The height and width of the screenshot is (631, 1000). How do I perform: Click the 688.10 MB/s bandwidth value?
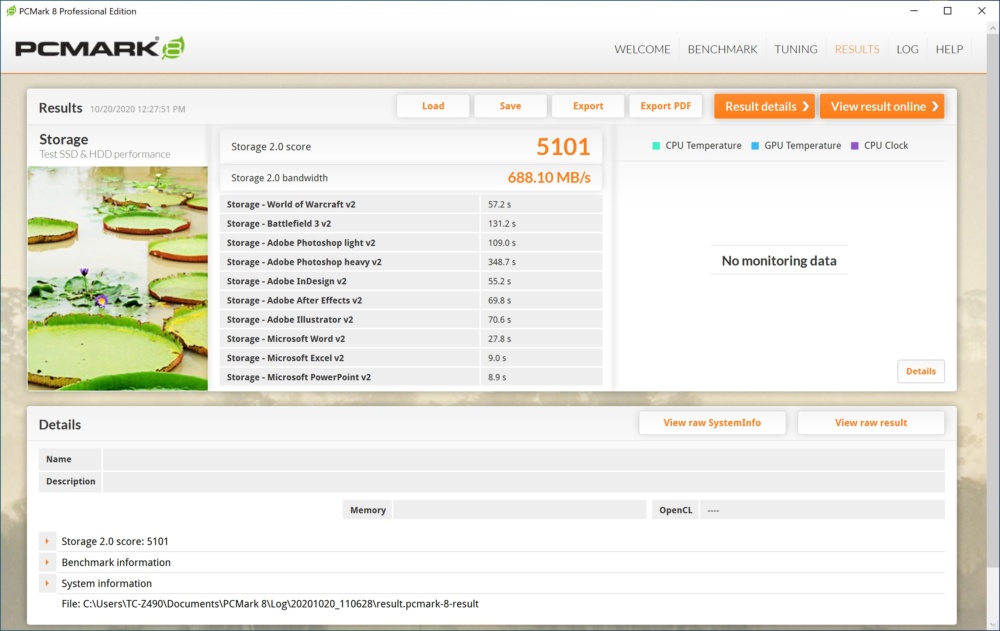[549, 177]
